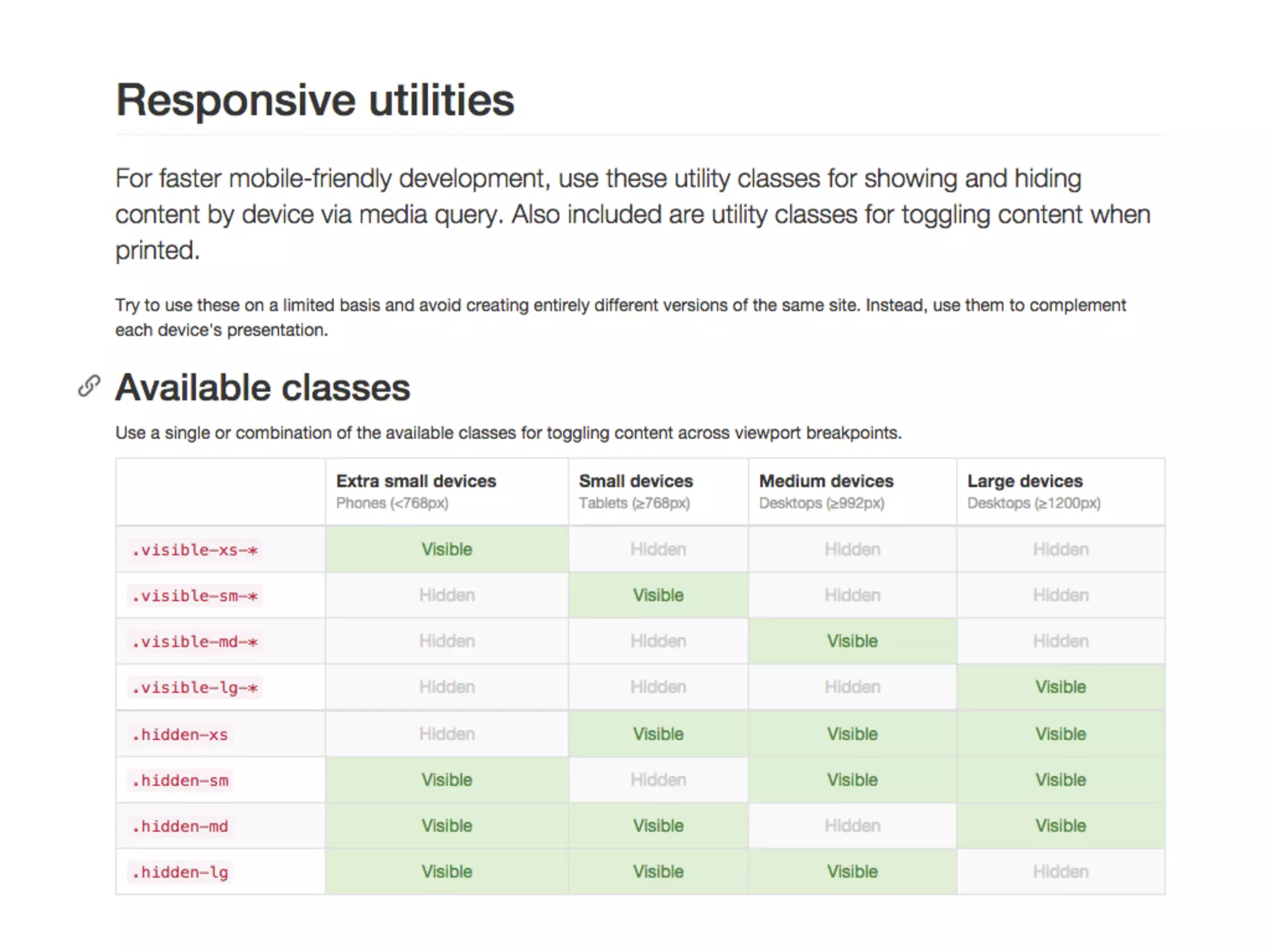Image resolution: width=1270 pixels, height=952 pixels.
Task: Click the Available classes heading
Action: click(x=262, y=388)
